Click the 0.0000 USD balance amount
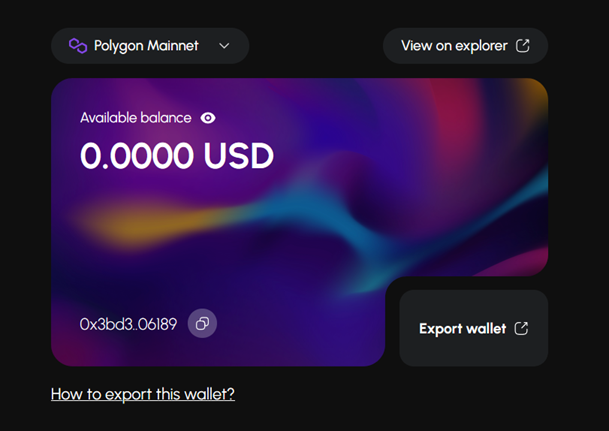Screen dimensions: 609x431 (177, 155)
